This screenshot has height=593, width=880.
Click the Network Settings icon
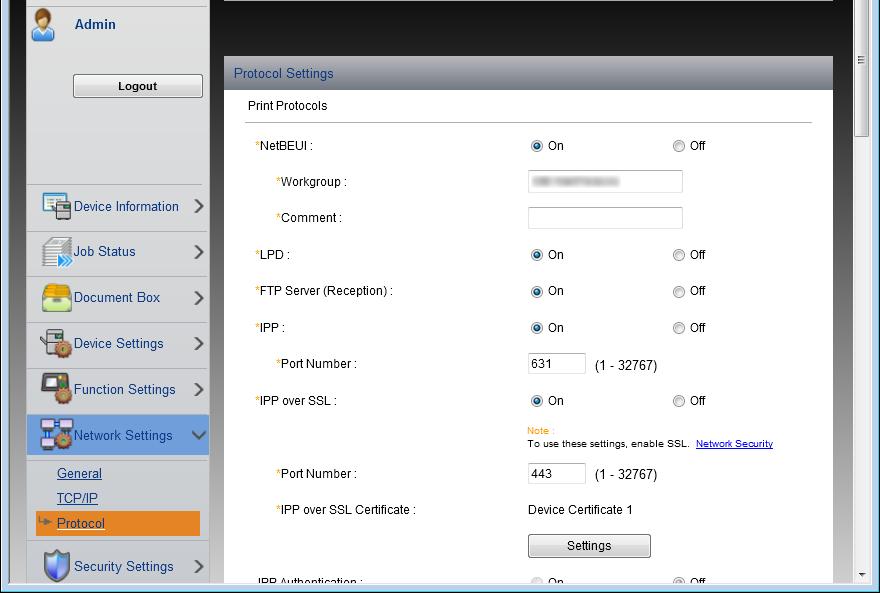[57, 435]
